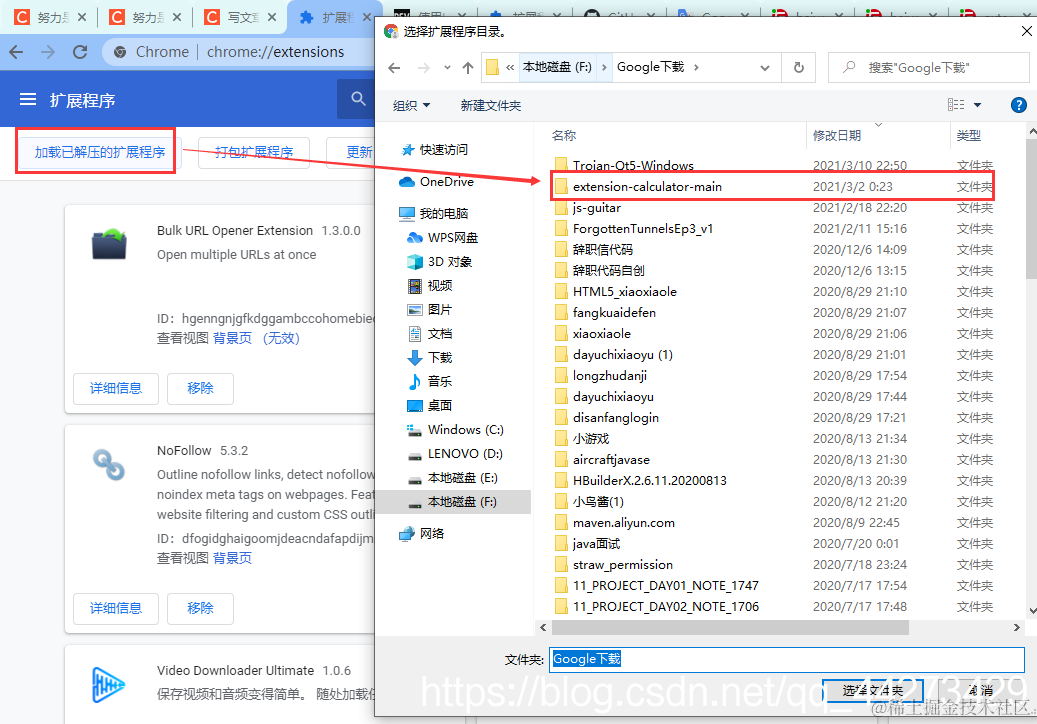
Task: Click 打包扩展程序 button
Action: [254, 152]
